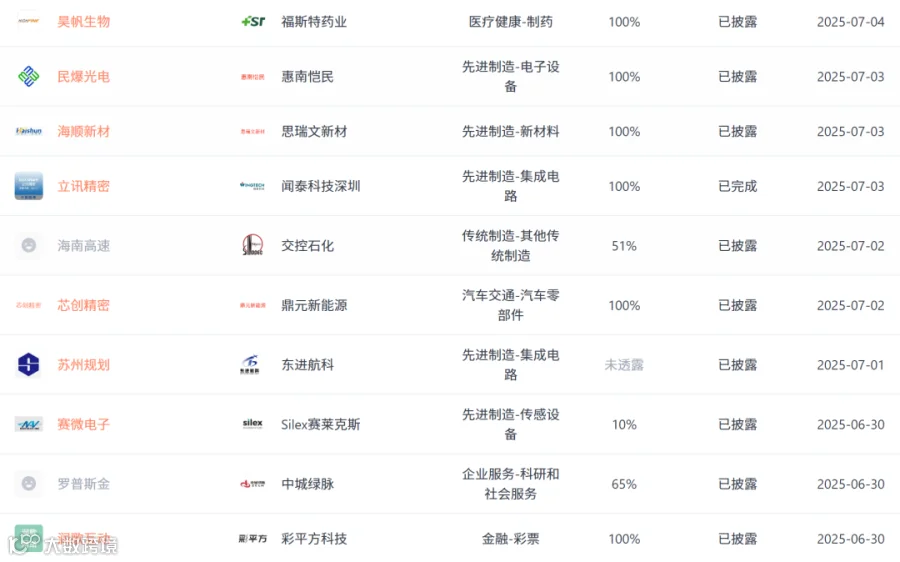This screenshot has width=900, height=562.
Task: Open the 立讯精密 company link
Action: pos(83,186)
